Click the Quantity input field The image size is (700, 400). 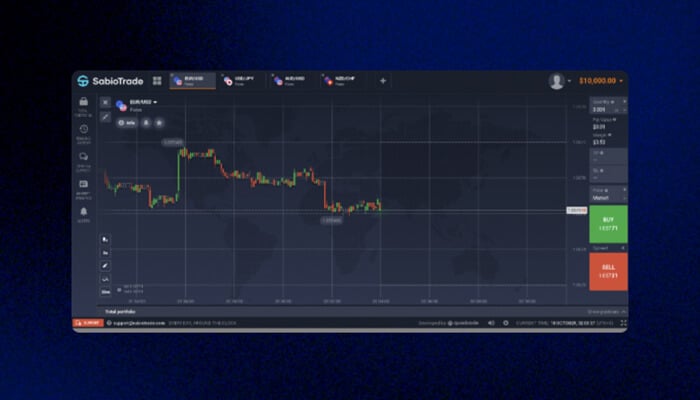608,106
